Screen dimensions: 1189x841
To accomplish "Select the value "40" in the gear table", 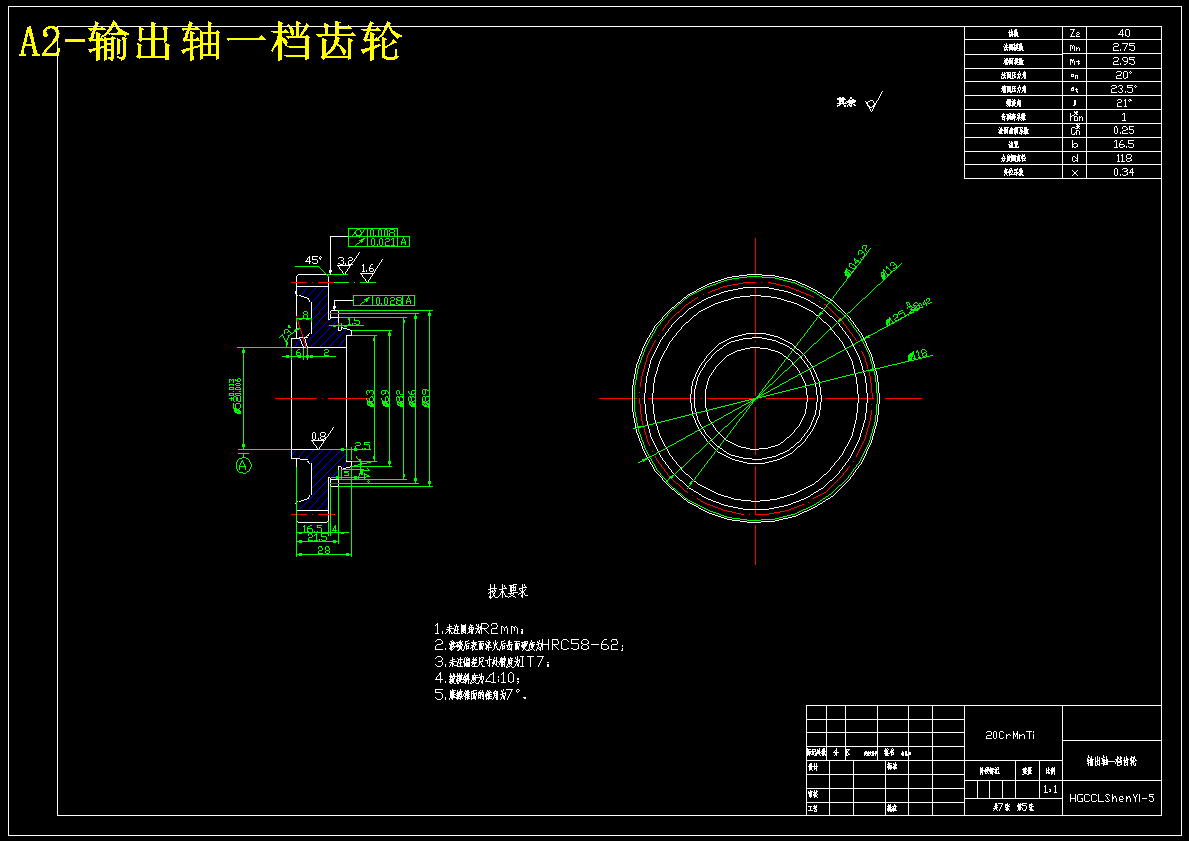I will coord(1124,33).
